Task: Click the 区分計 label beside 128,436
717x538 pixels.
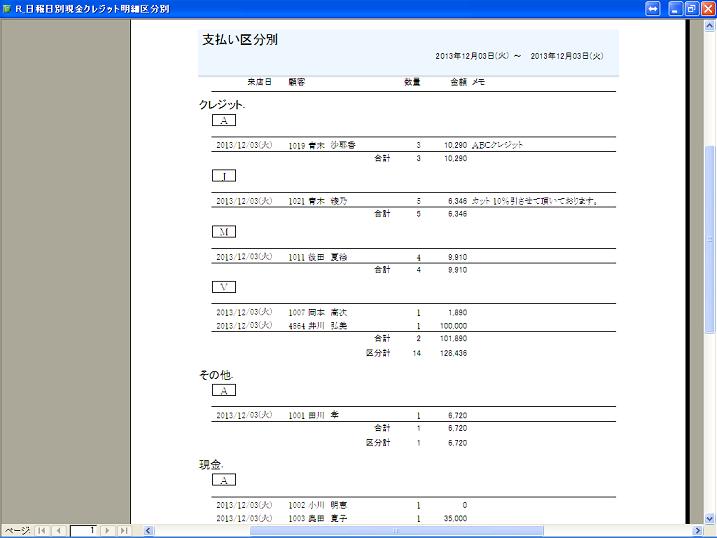Action: point(378,353)
